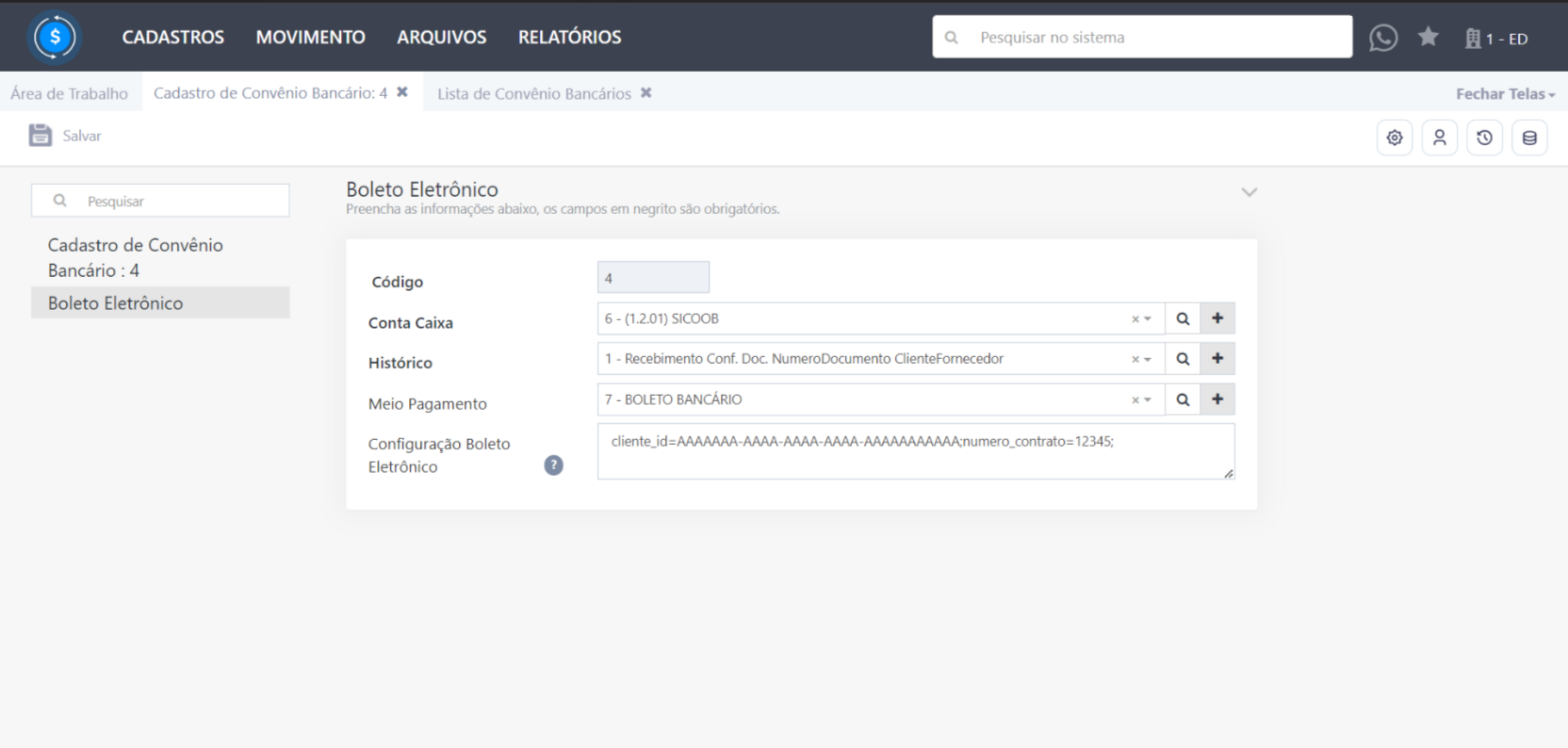The width and height of the screenshot is (1568, 748).
Task: Open the Meio Pagamento dropdown arrow
Action: coord(1148,400)
